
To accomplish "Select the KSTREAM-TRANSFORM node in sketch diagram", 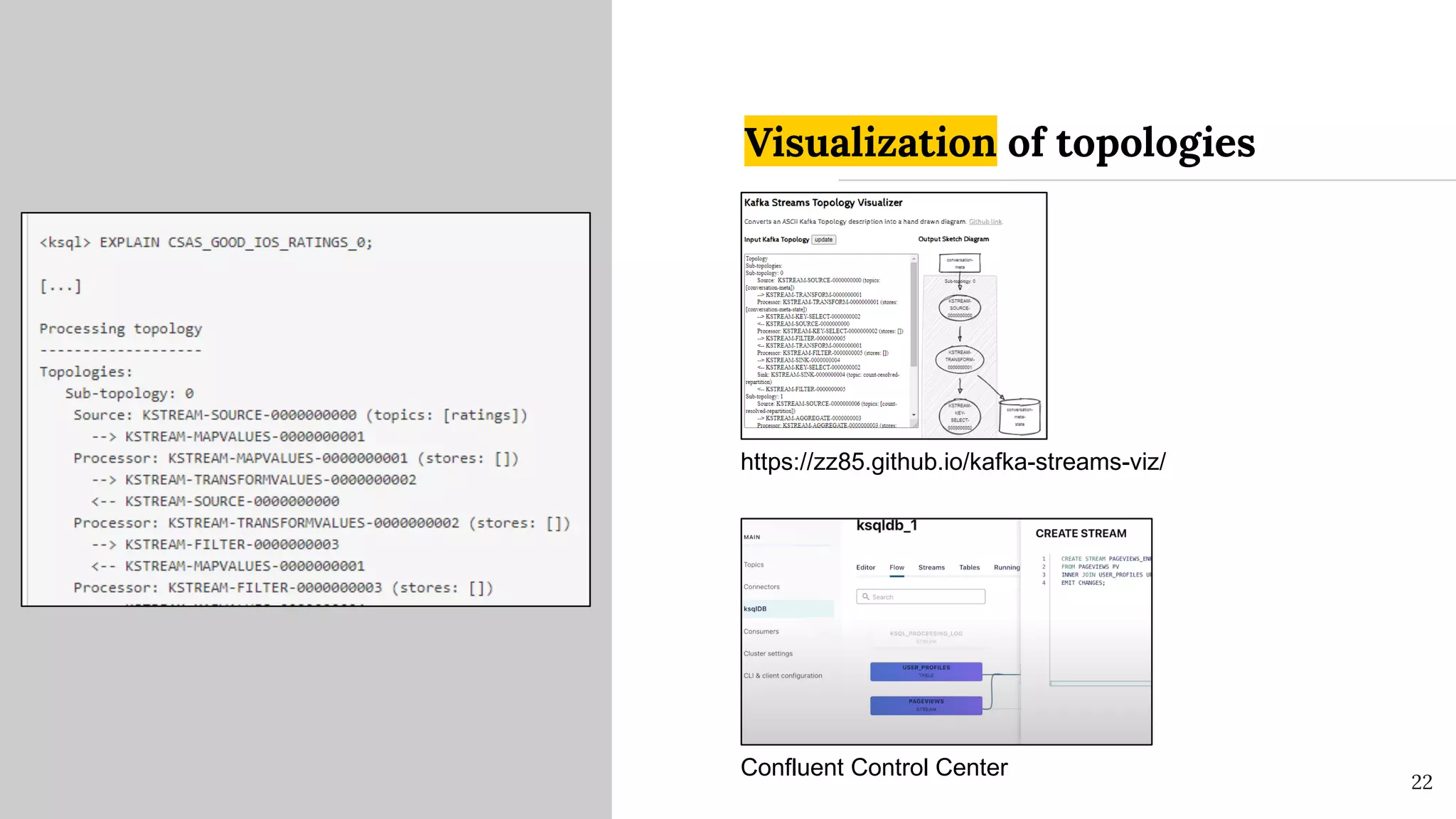I will pyautogui.click(x=960, y=360).
